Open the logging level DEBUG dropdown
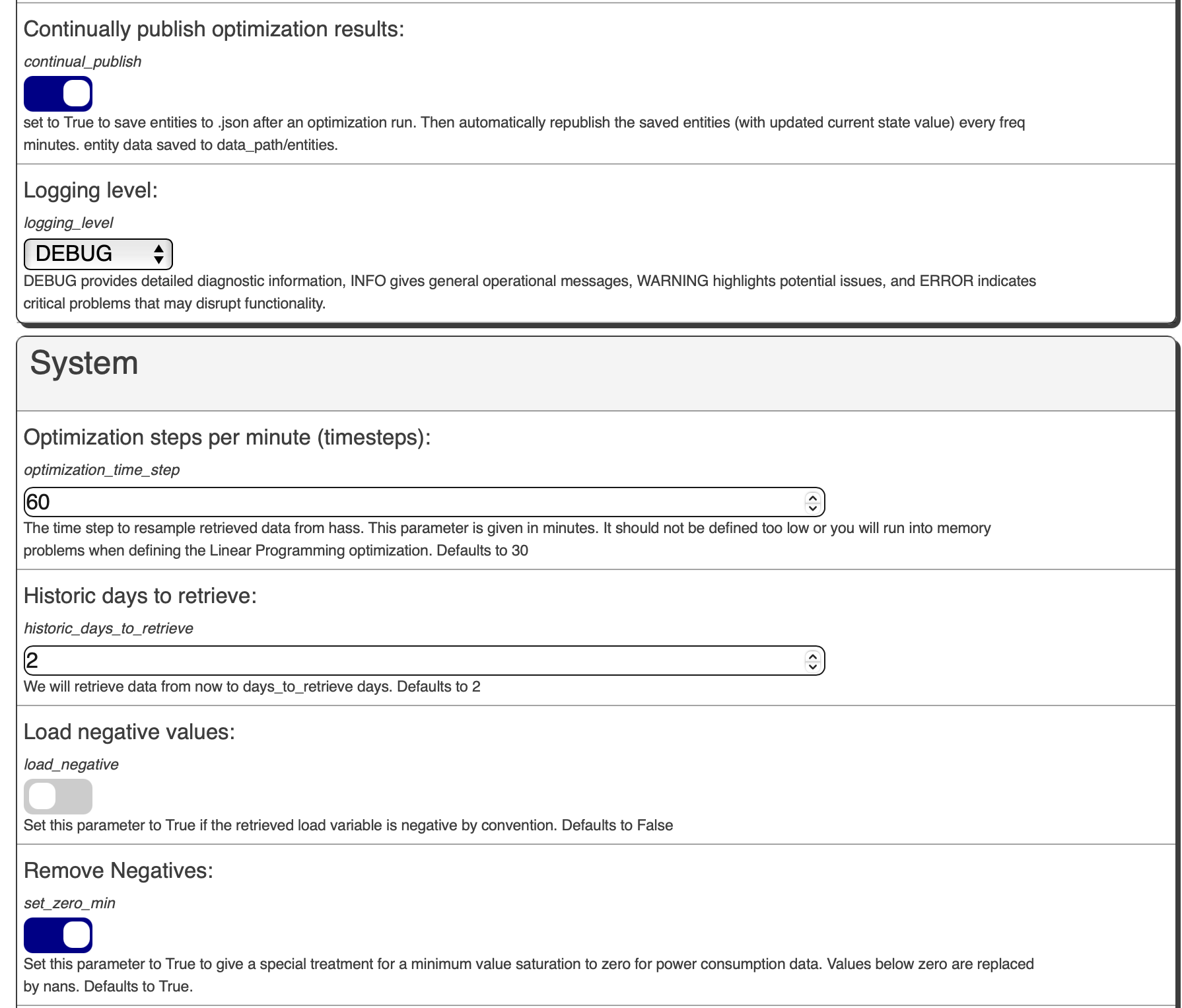This screenshot has height=1008, width=1182. pos(98,254)
